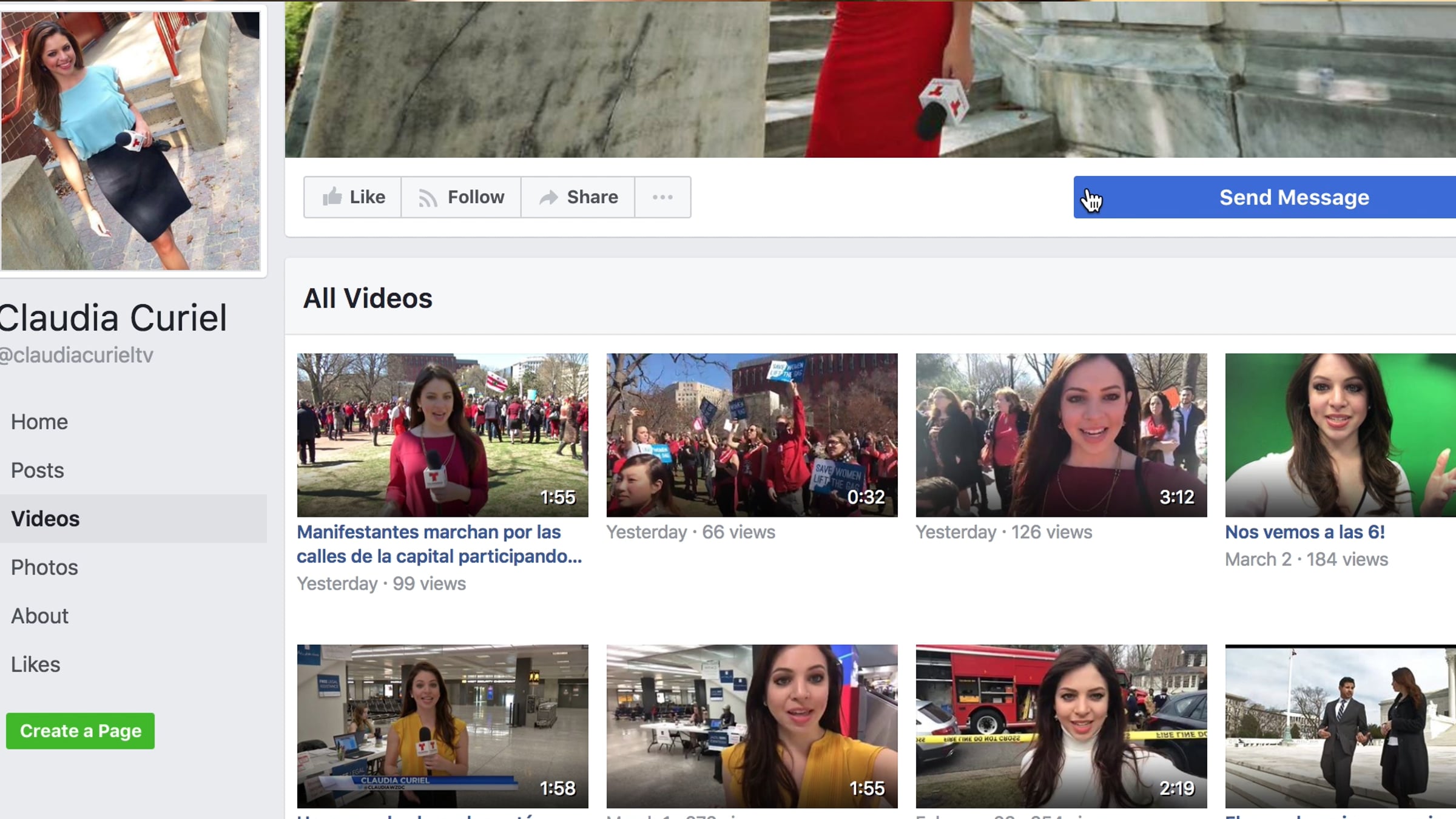Play the 3:12 selfie video thumbnail
Image resolution: width=1456 pixels, height=819 pixels.
(1061, 435)
